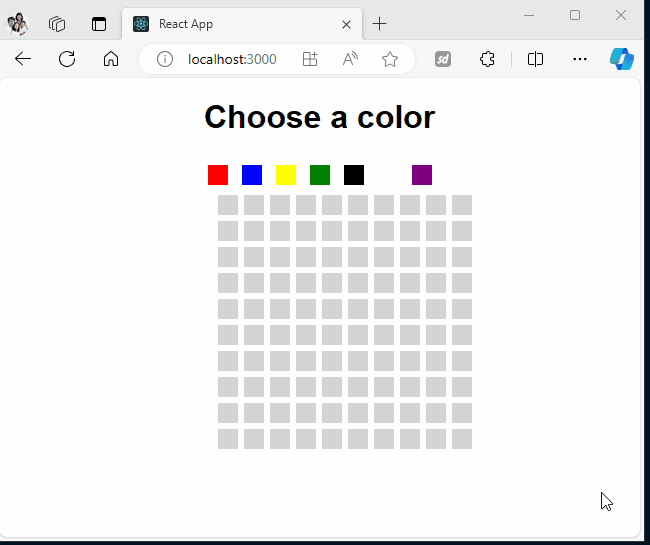
Task: Open the Extensions puzzle icon
Action: pyautogui.click(x=487, y=59)
